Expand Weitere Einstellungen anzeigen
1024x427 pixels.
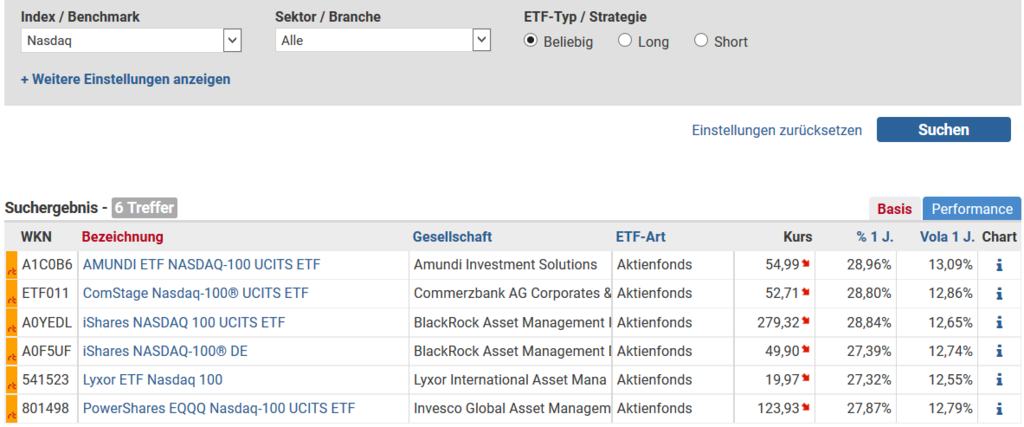pyautogui.click(x=125, y=79)
